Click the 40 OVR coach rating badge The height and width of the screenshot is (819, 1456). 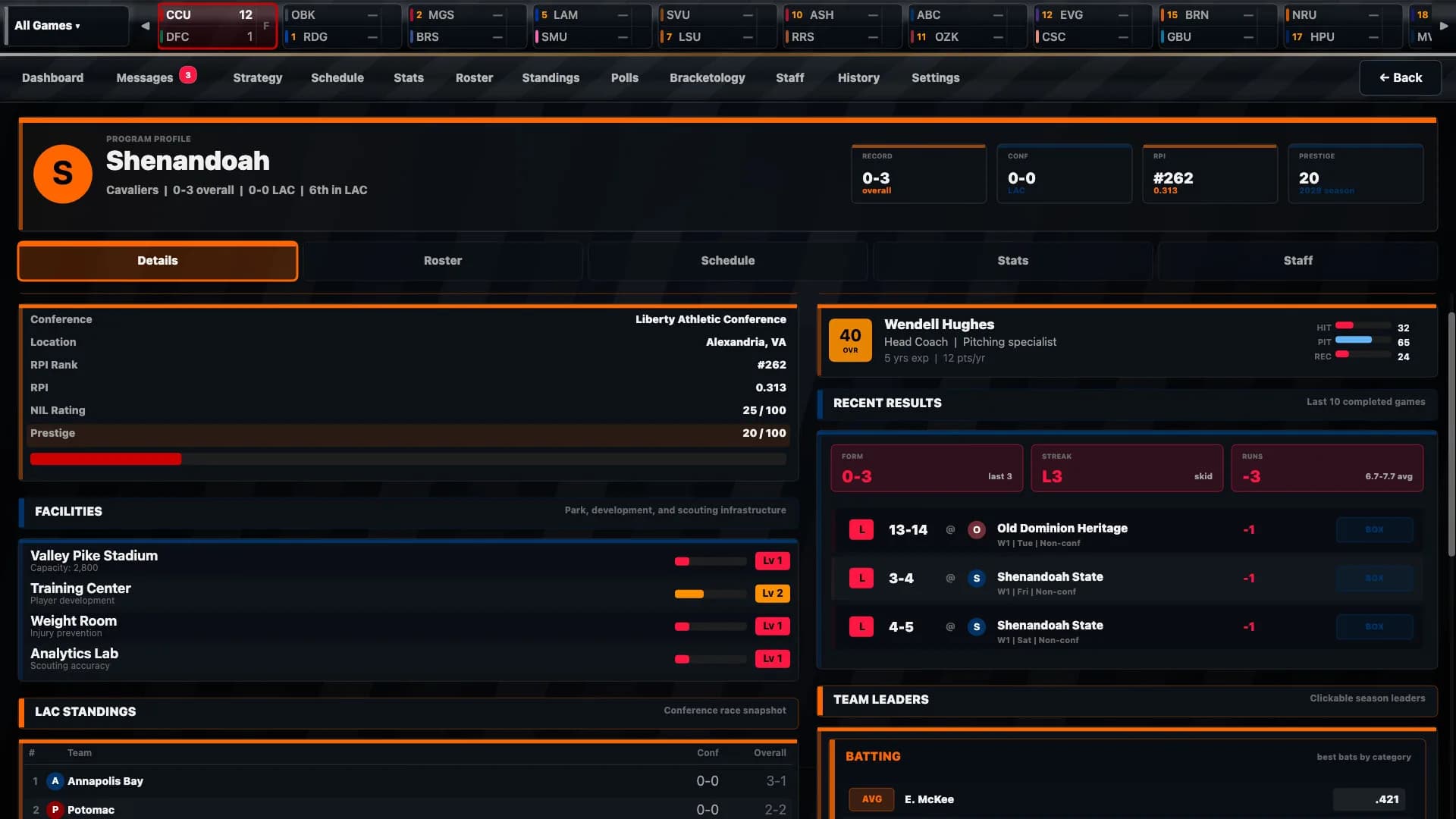click(850, 340)
